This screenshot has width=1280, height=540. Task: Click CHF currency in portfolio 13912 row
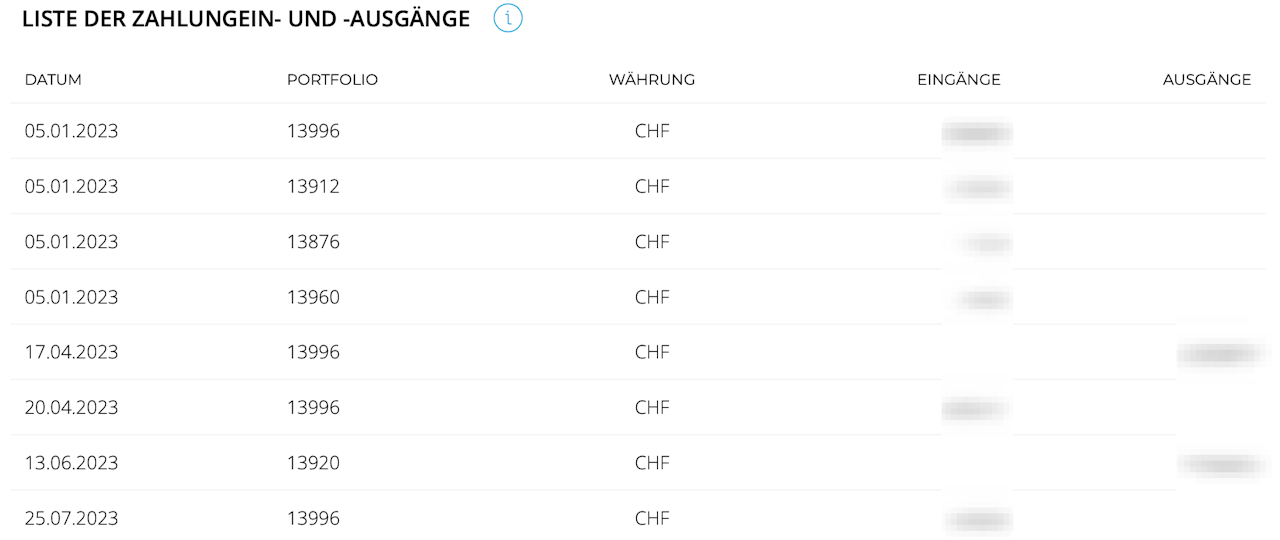click(x=652, y=187)
